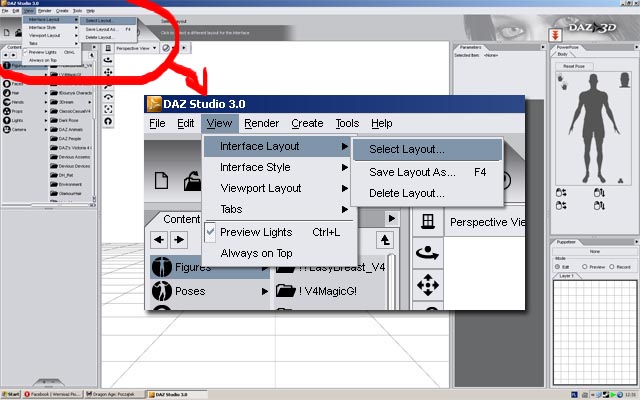
Task: Click the frame selection tool in background viewport toolbar
Action: click(108, 109)
